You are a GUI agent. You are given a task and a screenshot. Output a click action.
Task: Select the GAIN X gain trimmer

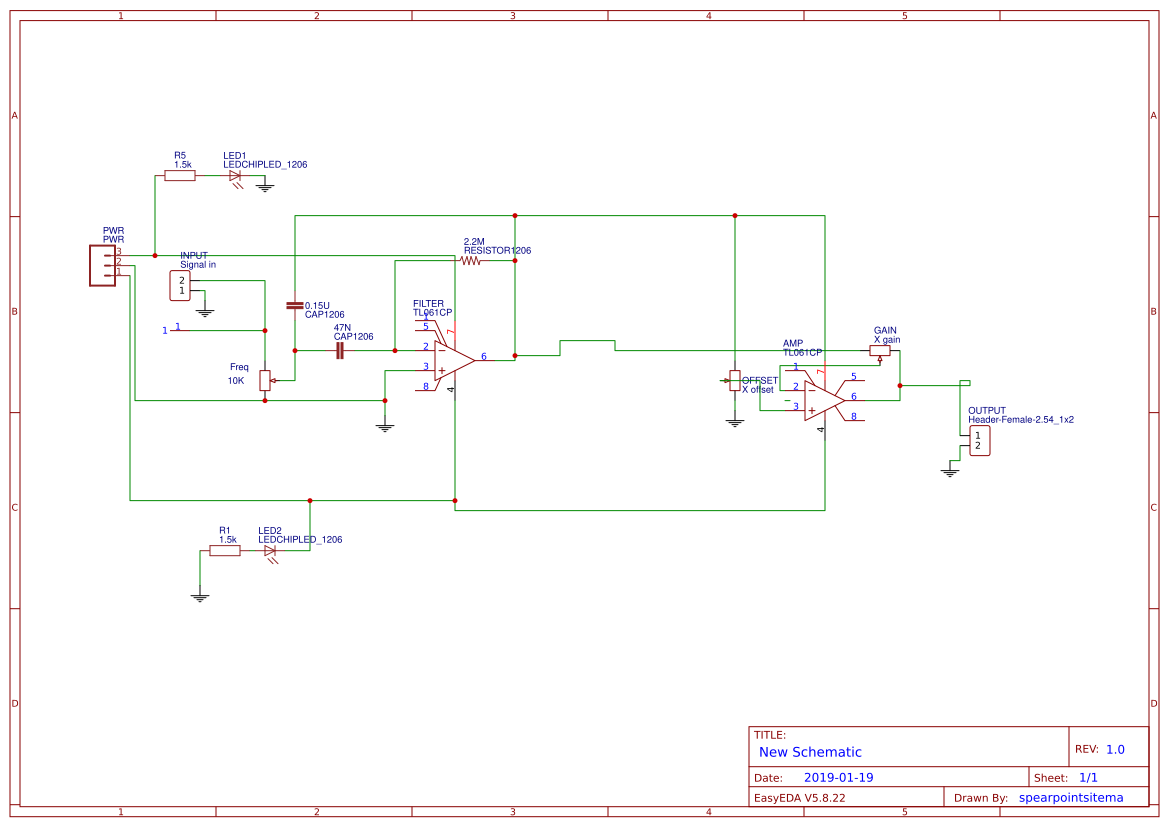(x=881, y=351)
